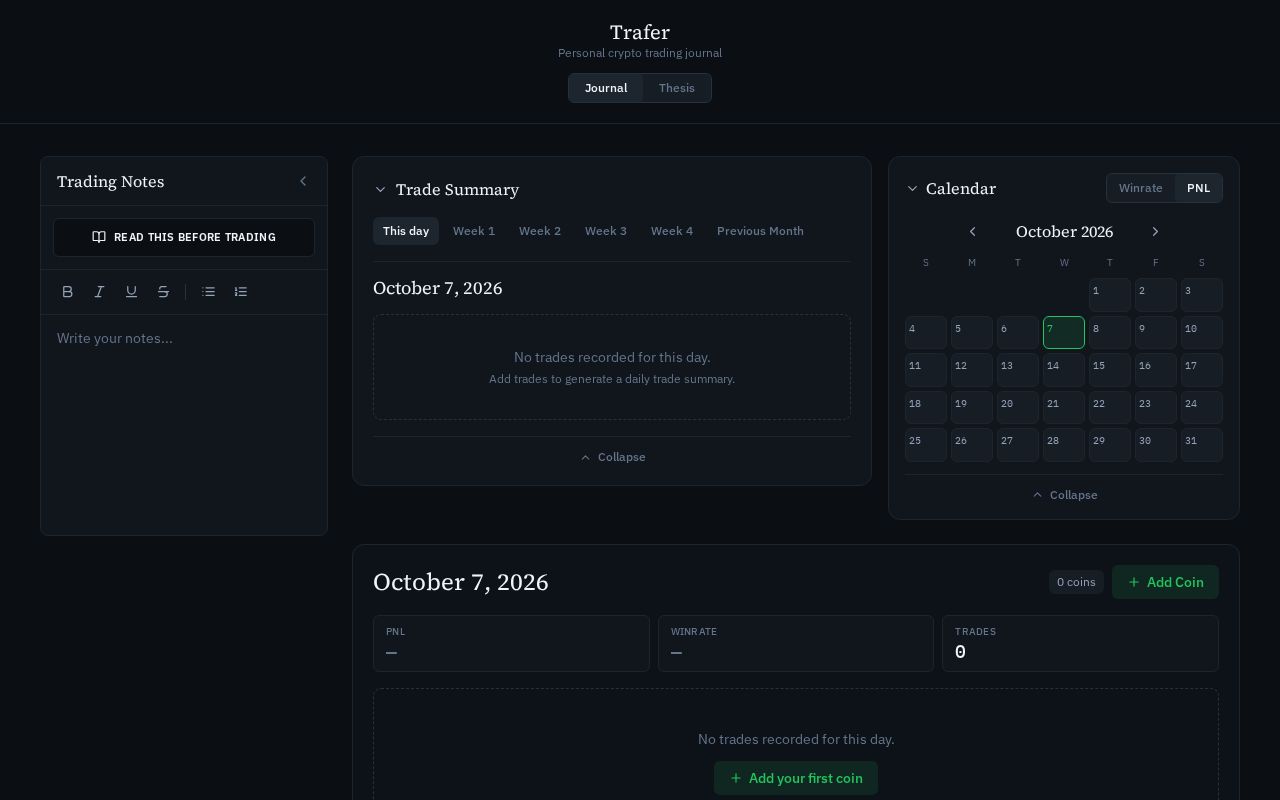Click Collapse at bottom of Trade Summary
This screenshot has width=1280, height=800.
[612, 457]
